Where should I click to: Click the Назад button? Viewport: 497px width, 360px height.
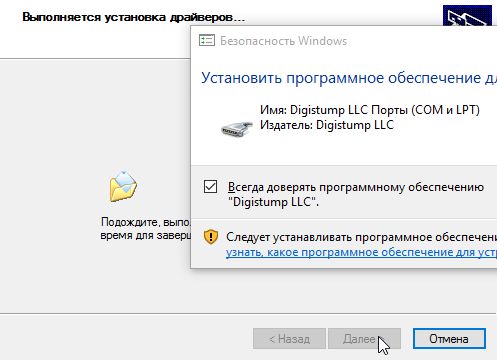[289, 339]
